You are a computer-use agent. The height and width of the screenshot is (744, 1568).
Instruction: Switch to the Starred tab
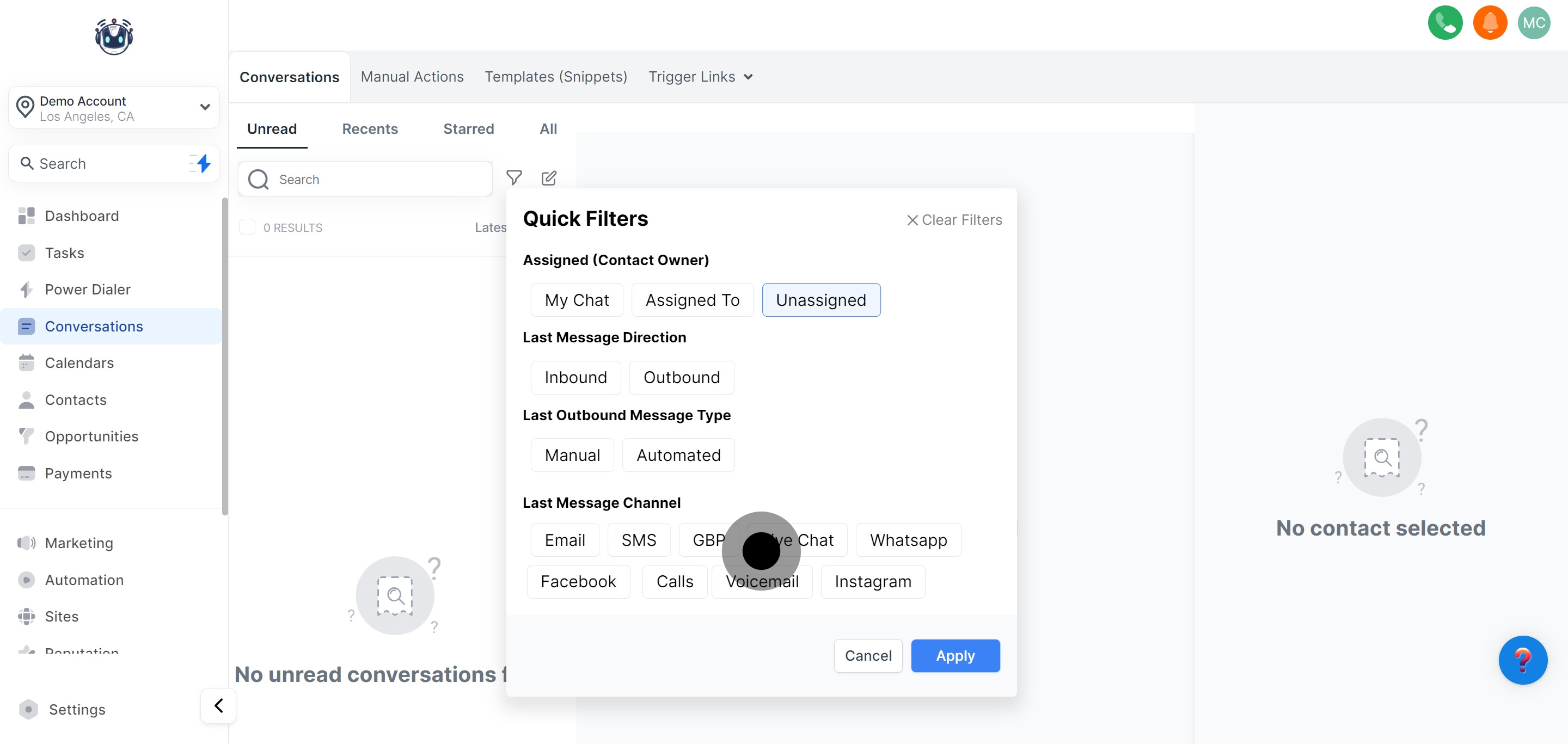click(468, 129)
